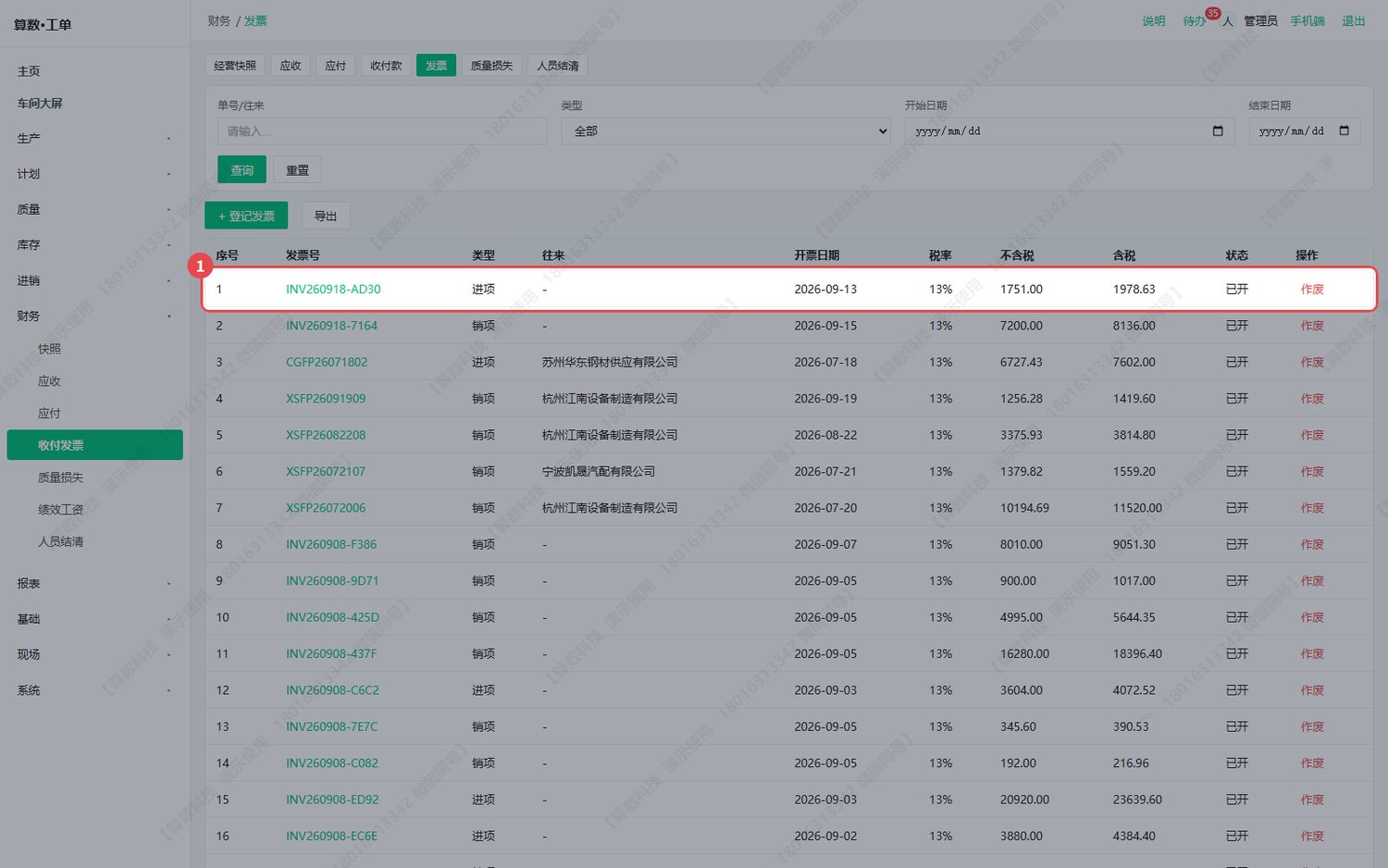Image resolution: width=1388 pixels, height=868 pixels.
Task: Open 绩效工资 in the sidebar
Action: pyautogui.click(x=94, y=510)
